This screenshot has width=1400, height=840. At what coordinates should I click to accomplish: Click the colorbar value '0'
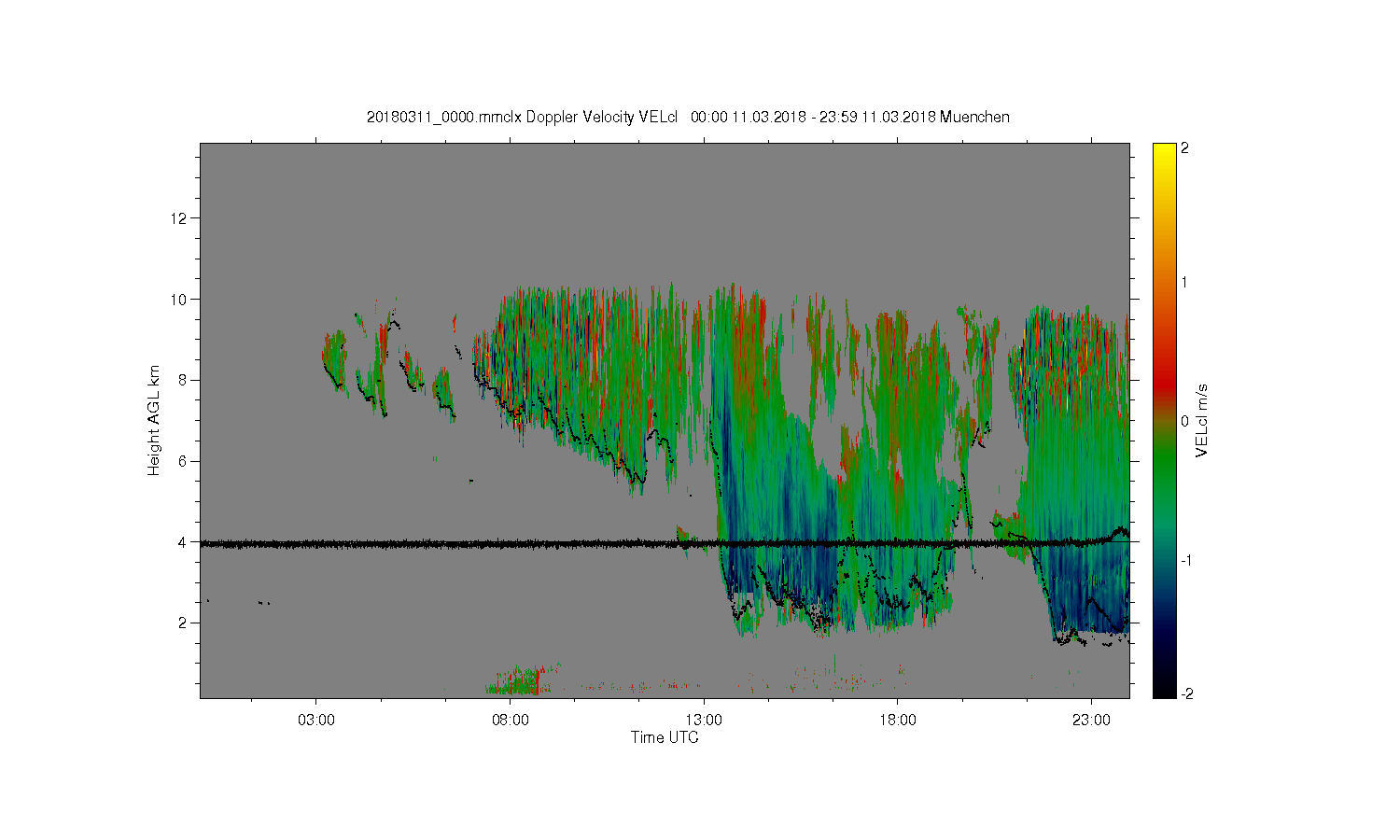(1184, 421)
